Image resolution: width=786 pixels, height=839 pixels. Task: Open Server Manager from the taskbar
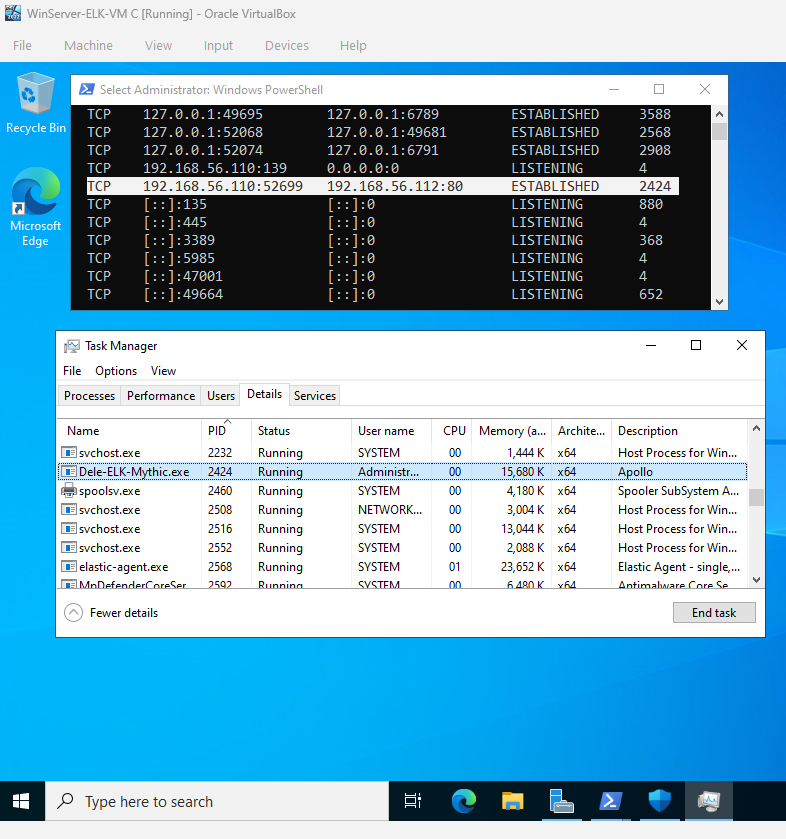(x=561, y=801)
